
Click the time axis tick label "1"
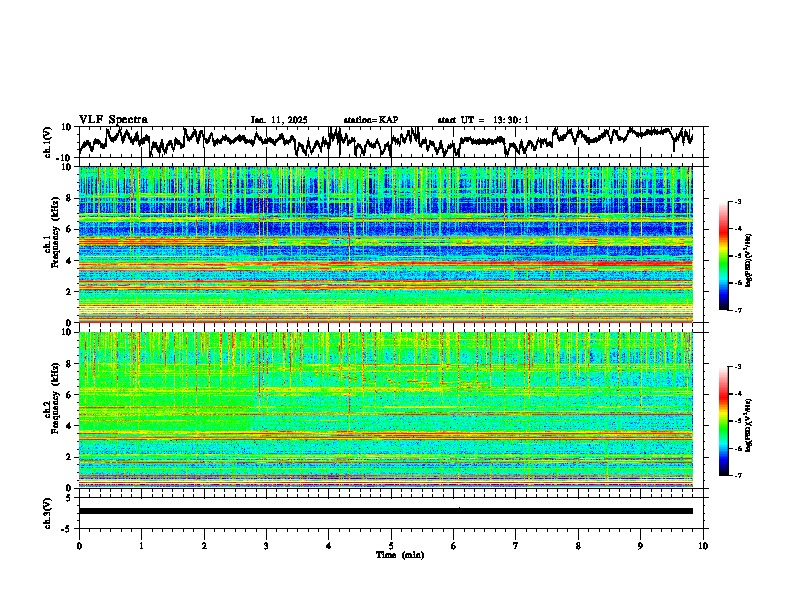141,546
